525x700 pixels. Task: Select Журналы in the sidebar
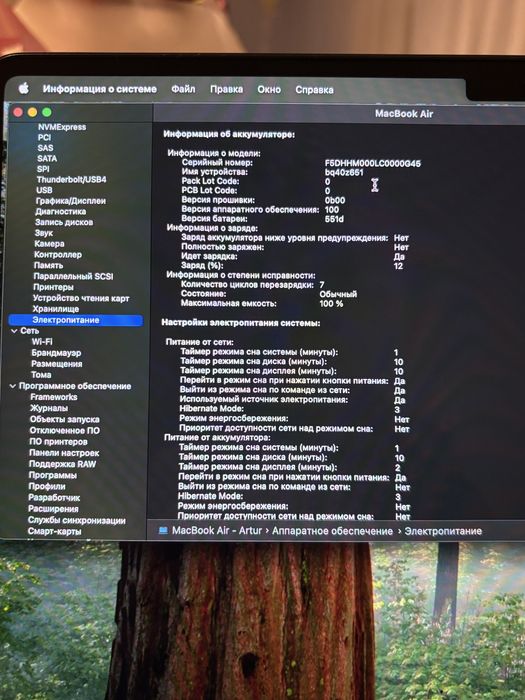pos(49,408)
